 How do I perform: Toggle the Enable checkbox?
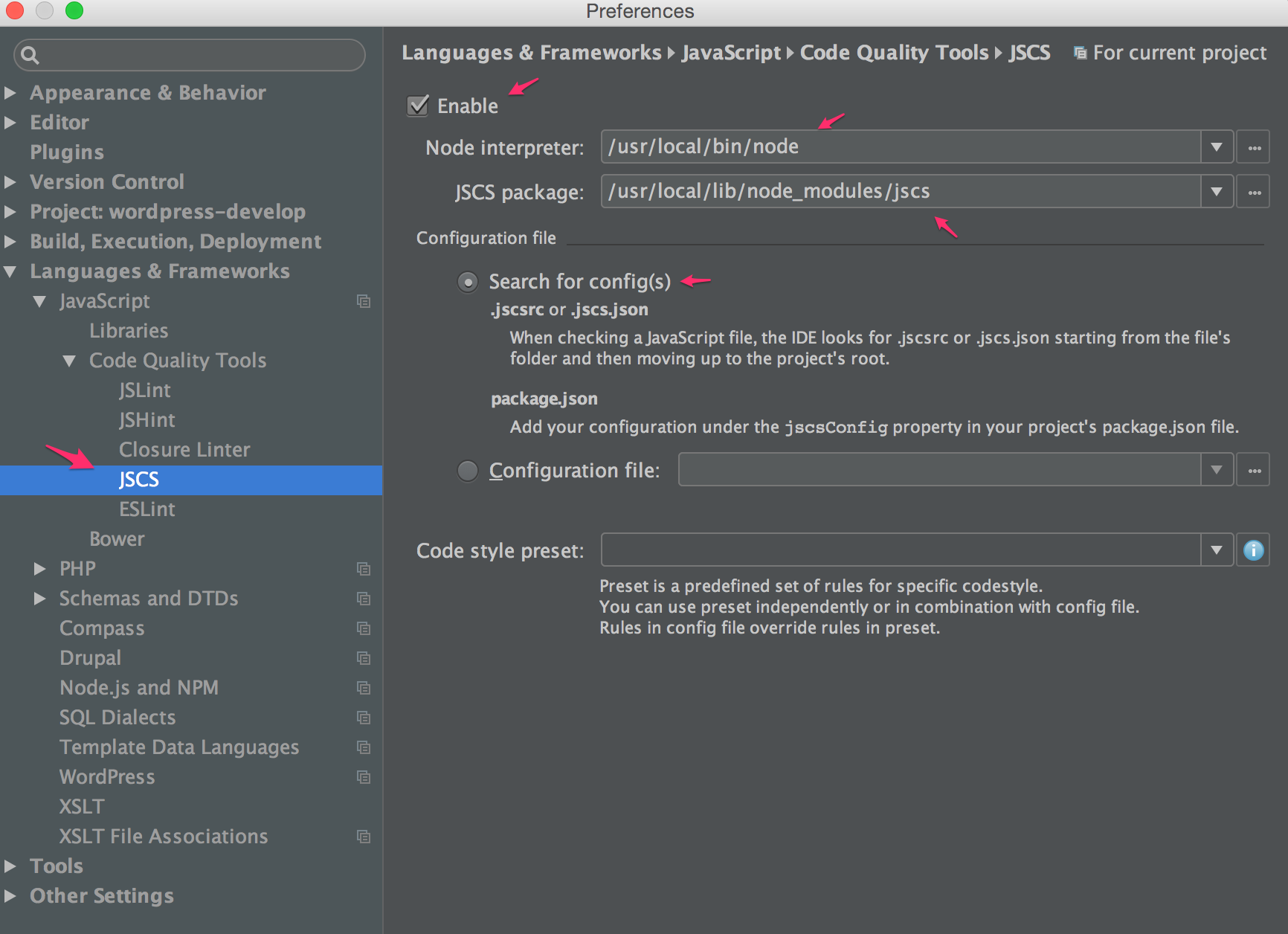tap(419, 106)
